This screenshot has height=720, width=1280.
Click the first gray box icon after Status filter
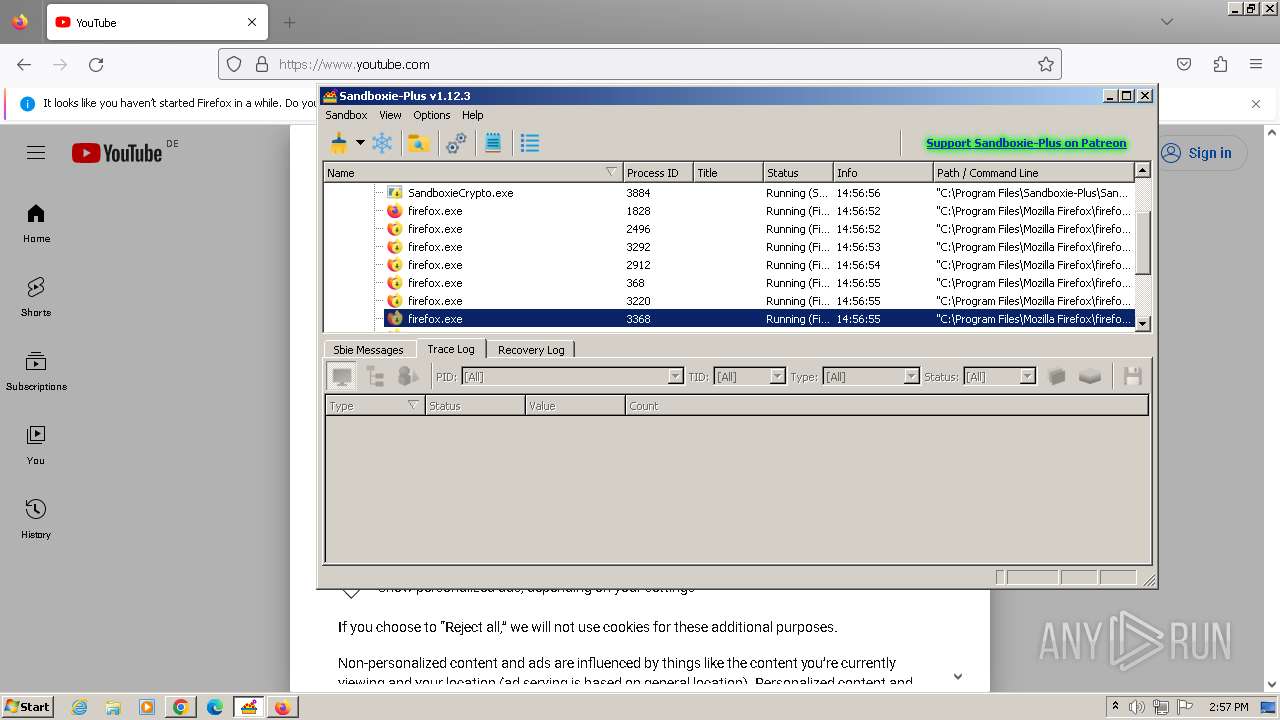point(1057,377)
